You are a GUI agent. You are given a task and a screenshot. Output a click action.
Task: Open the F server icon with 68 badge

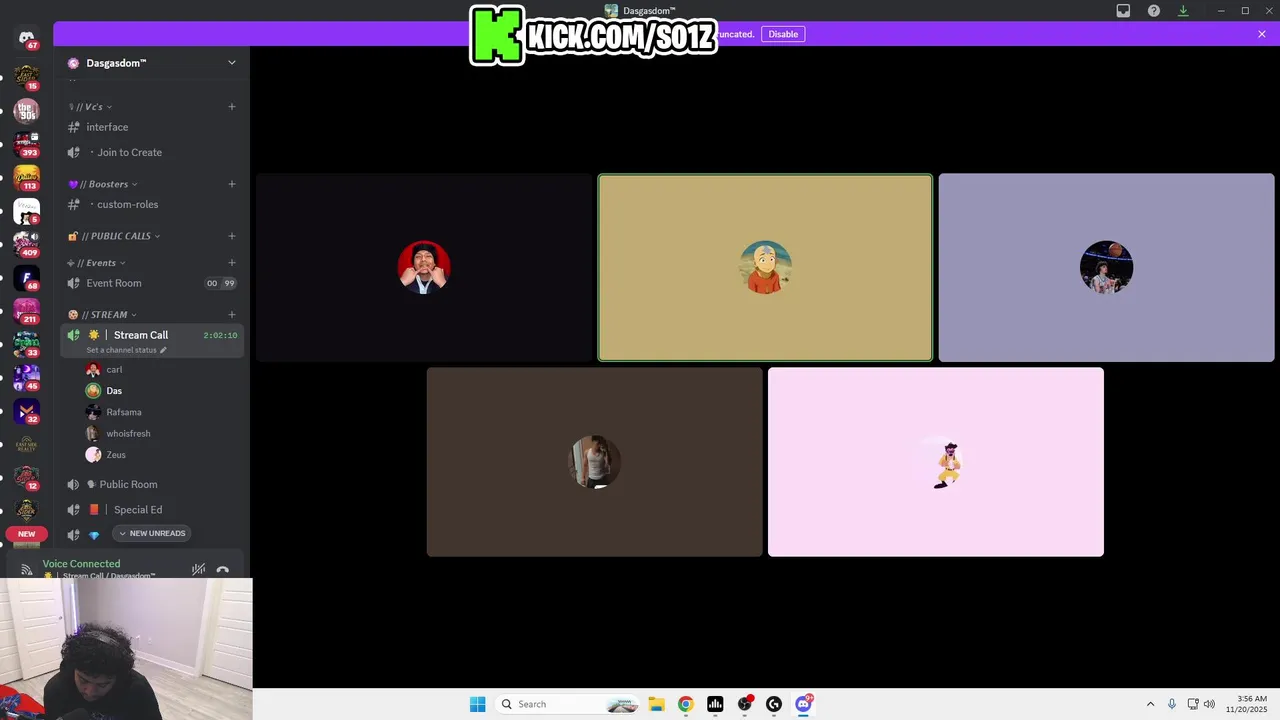(x=27, y=279)
